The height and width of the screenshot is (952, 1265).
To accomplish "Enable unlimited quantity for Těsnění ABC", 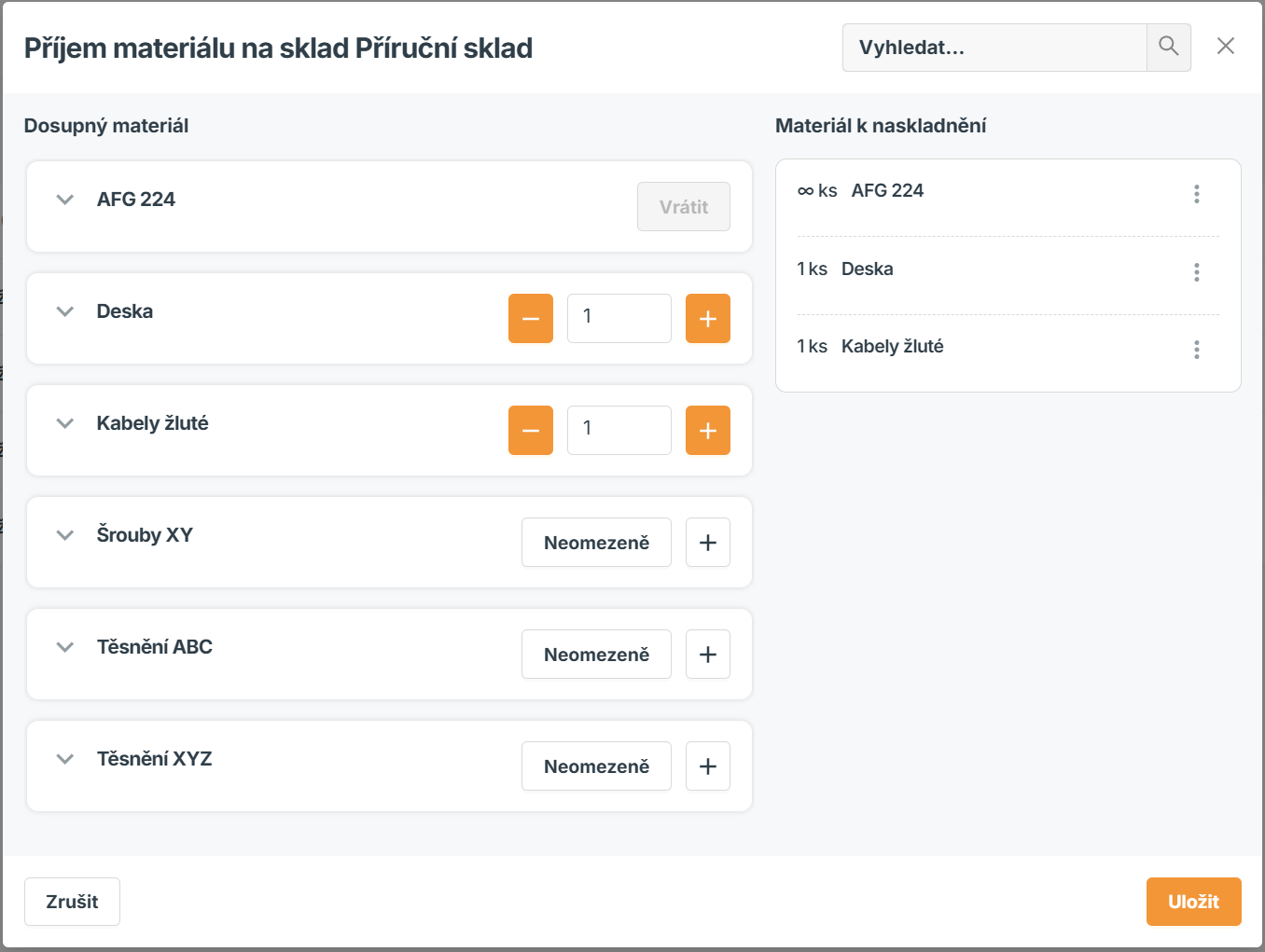I will click(x=596, y=654).
